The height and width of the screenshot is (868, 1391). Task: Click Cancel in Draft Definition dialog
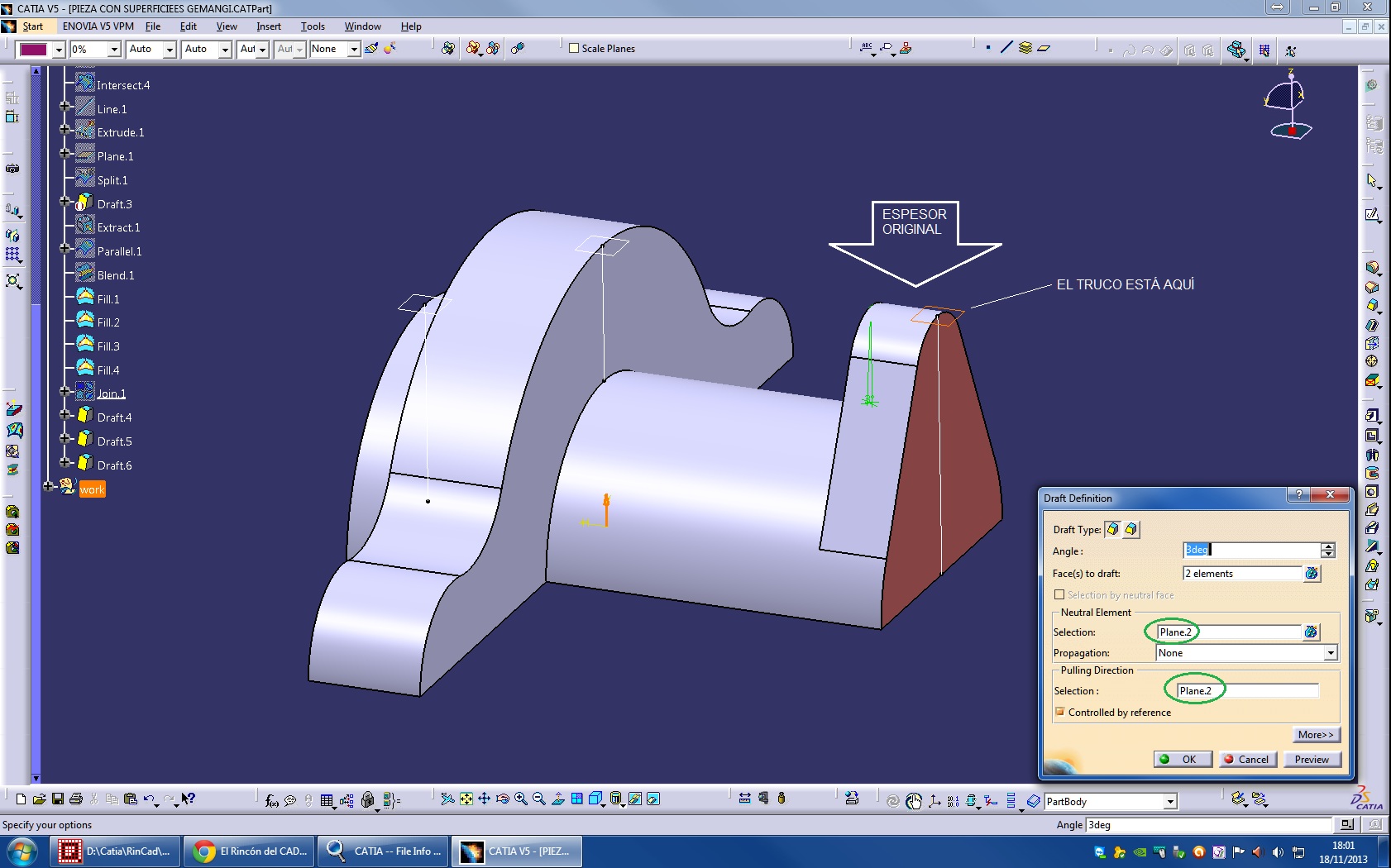pos(1248,759)
